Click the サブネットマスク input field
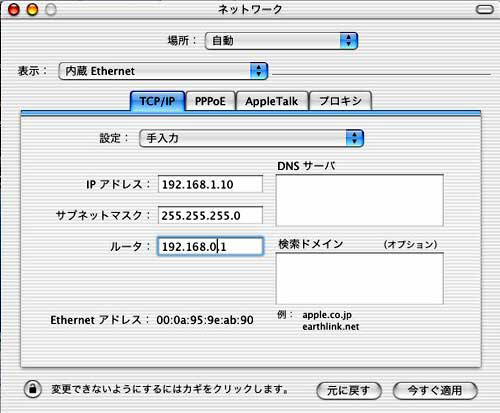Viewport: 500px width, 413px height. coord(210,215)
